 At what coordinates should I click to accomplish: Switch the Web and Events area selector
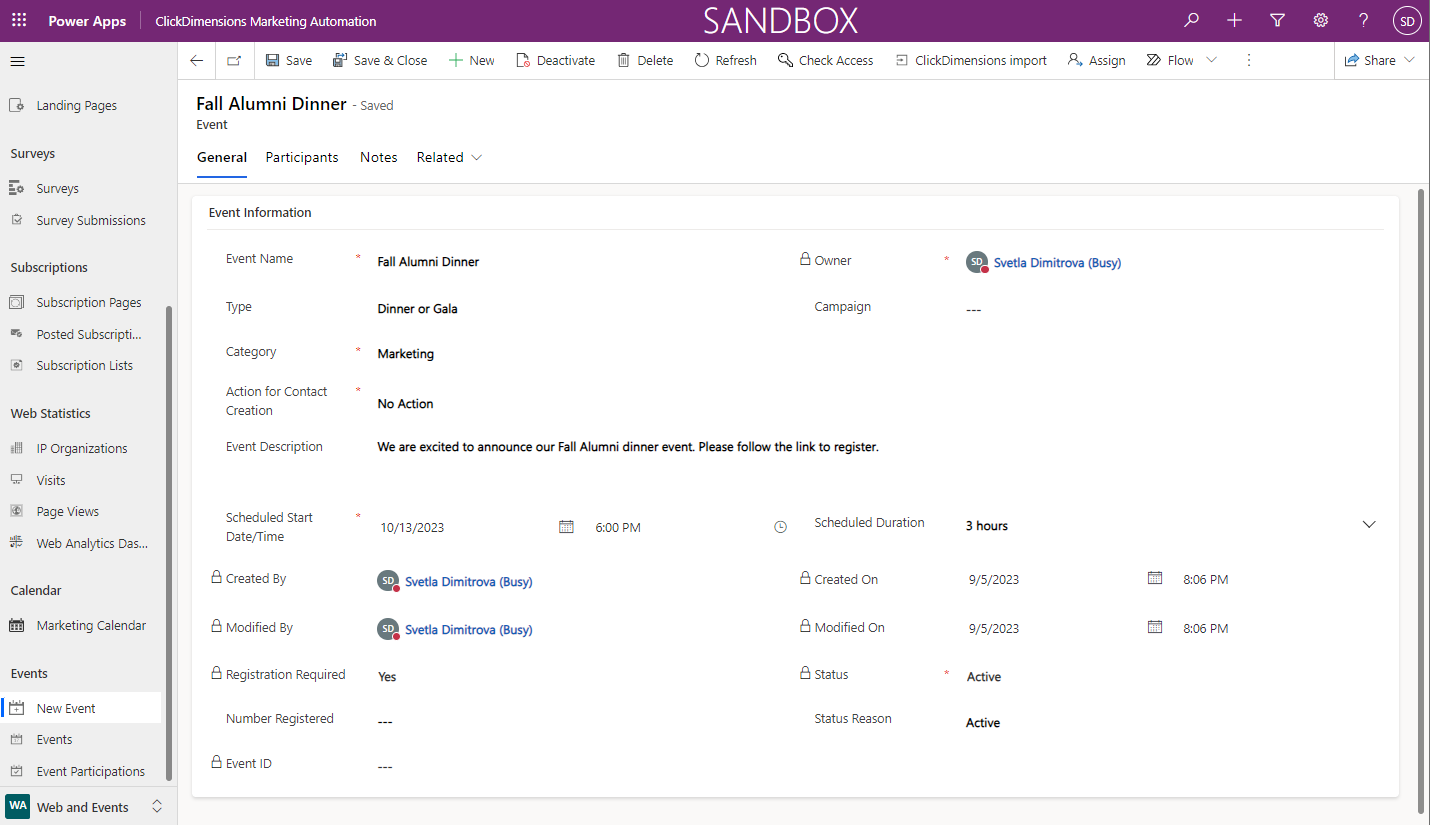tap(84, 807)
